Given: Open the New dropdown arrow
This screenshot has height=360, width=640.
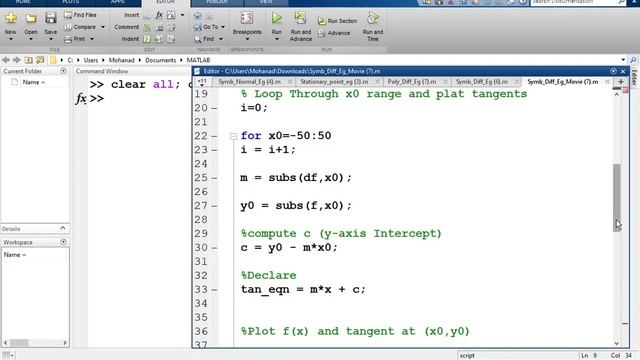Looking at the screenshot, I should click(11, 39).
